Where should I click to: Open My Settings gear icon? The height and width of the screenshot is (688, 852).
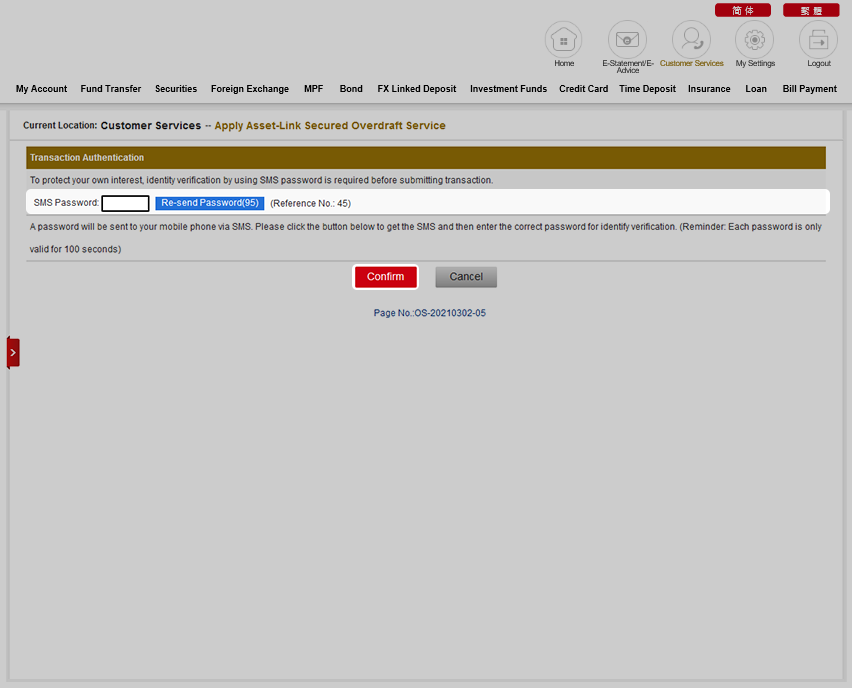[755, 40]
